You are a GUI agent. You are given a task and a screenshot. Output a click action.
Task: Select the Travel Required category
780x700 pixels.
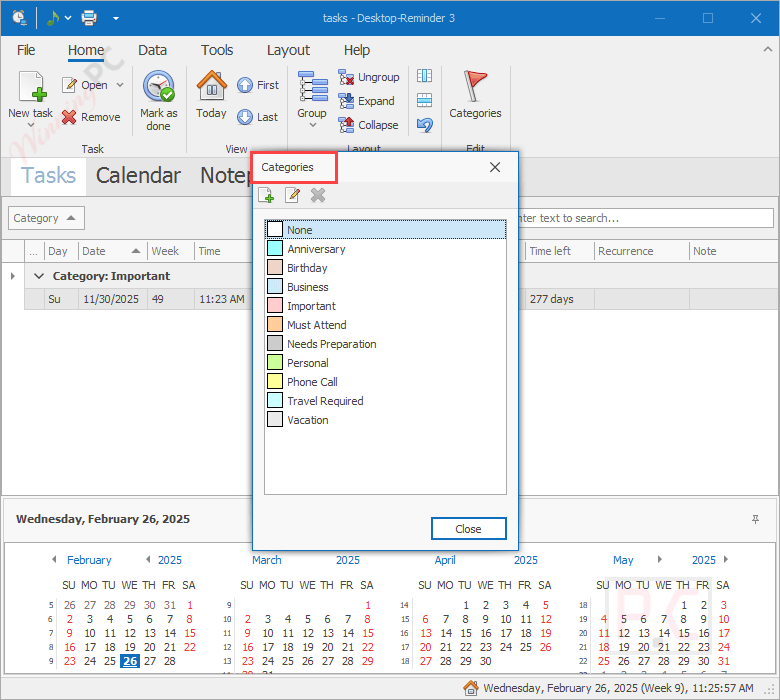(386, 400)
